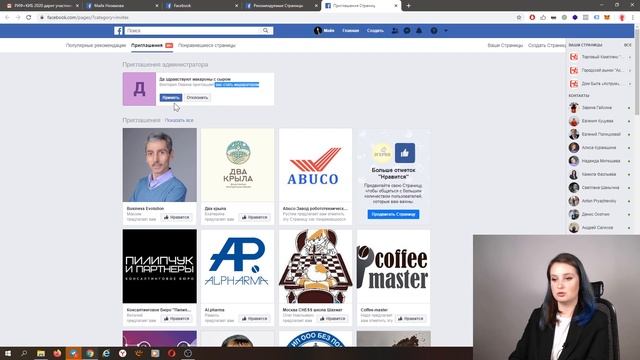Screen dimensions: 640x360
Task: Switch to the third browser tab titled Facebook
Action: (x=201, y=6)
